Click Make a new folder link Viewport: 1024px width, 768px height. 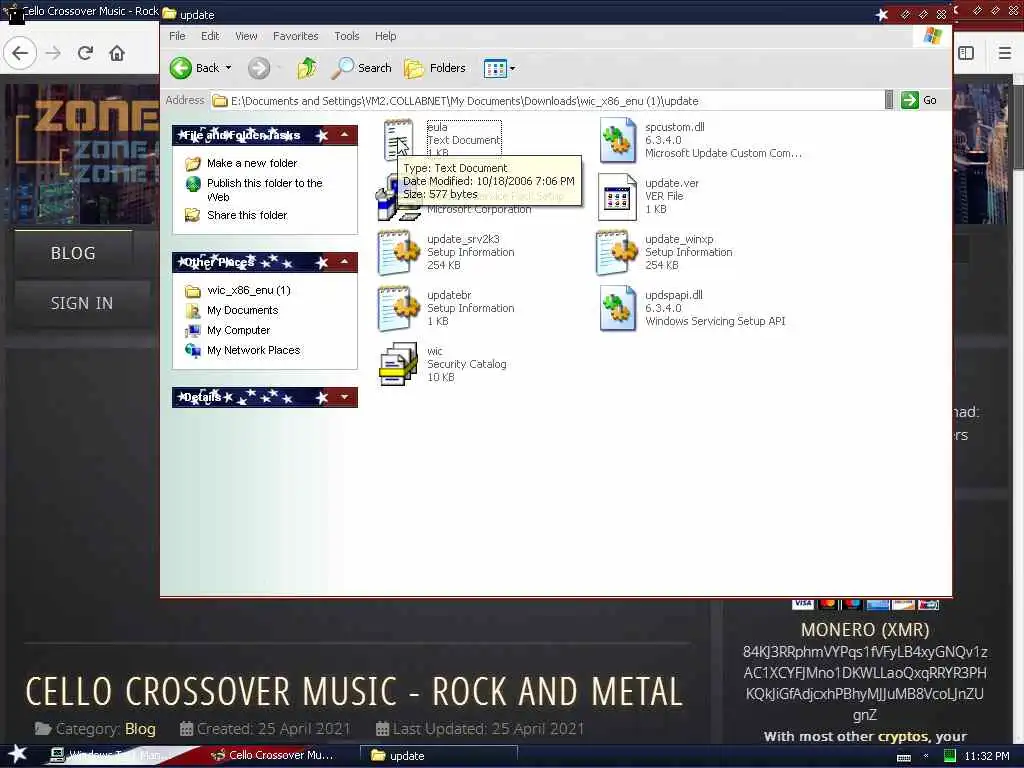(251, 163)
